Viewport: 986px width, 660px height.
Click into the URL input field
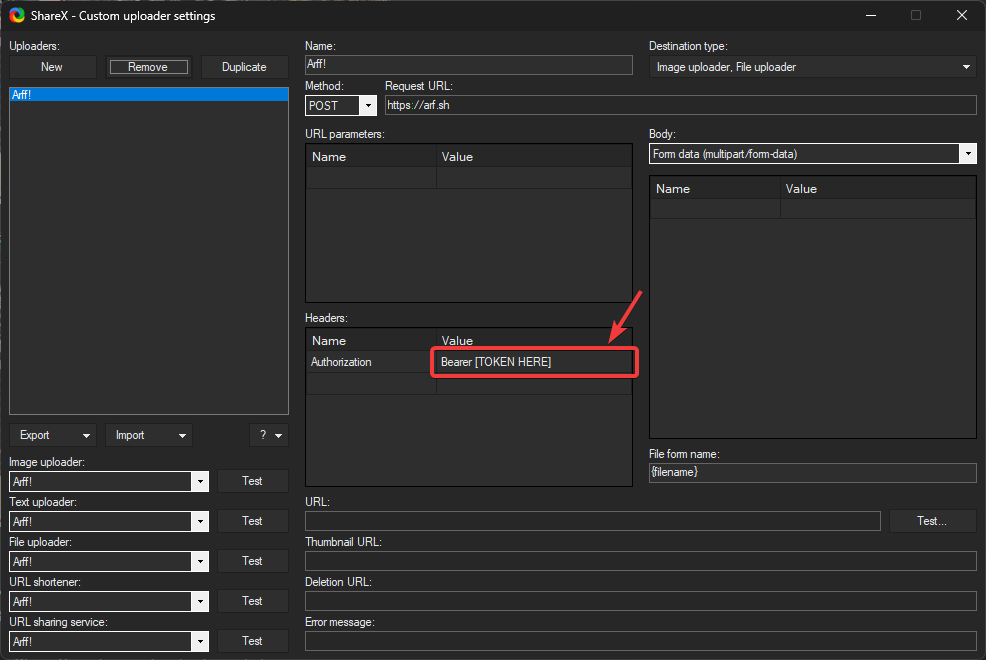592,521
